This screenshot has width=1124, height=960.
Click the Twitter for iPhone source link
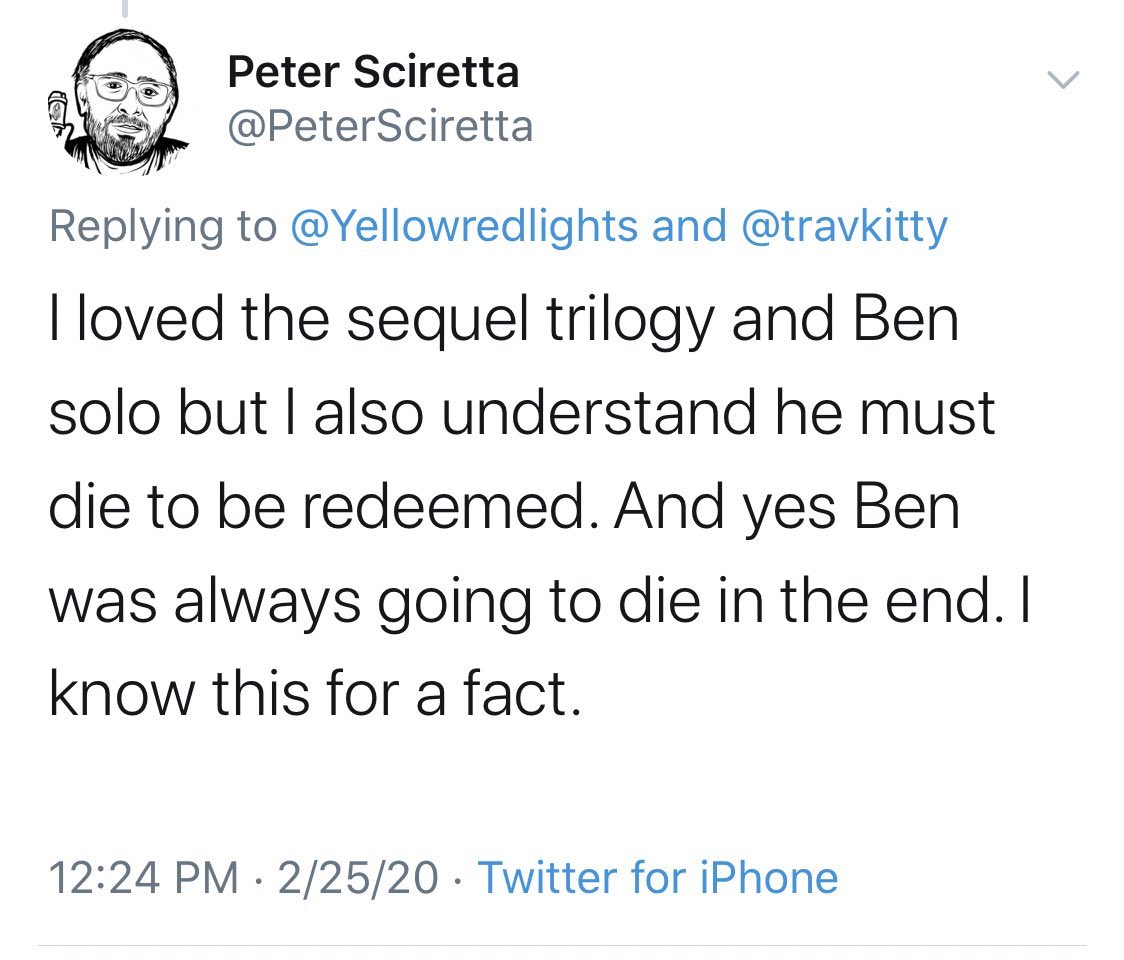coord(657,877)
